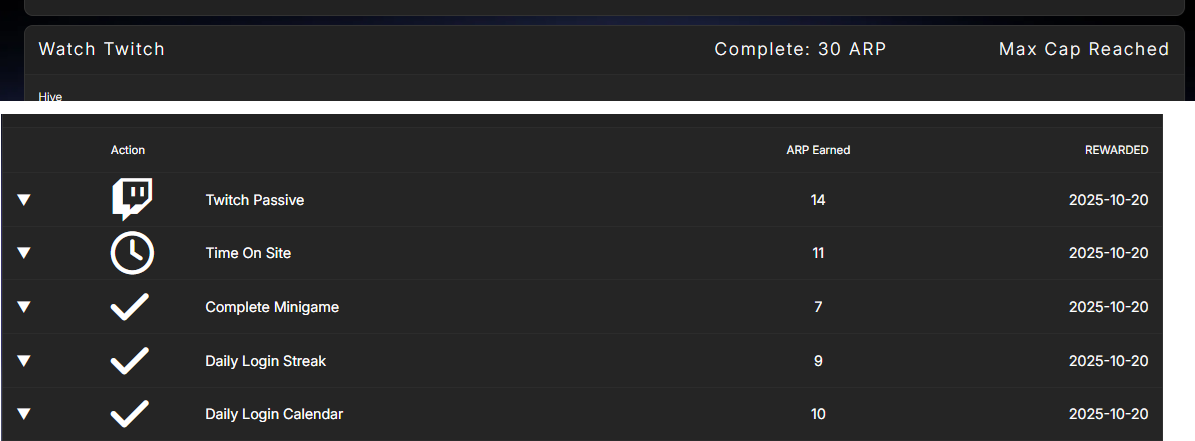This screenshot has height=441, width=1195.
Task: Sort by the ARP Earned column header
Action: coord(818,150)
